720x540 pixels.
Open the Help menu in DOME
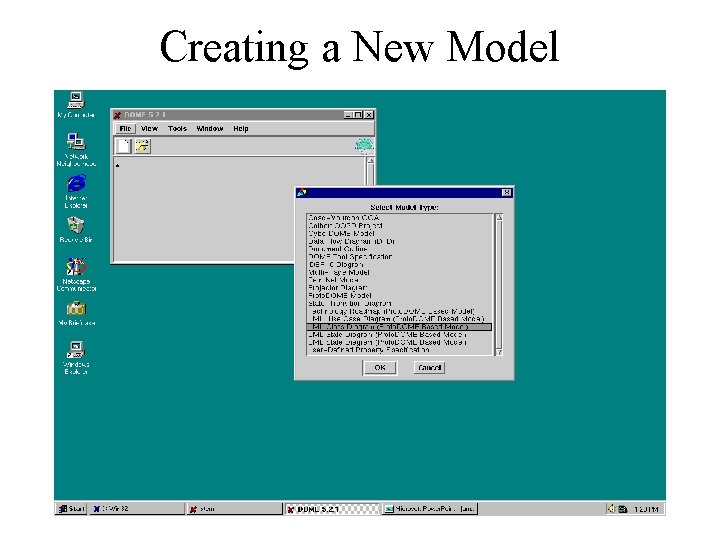coord(241,129)
